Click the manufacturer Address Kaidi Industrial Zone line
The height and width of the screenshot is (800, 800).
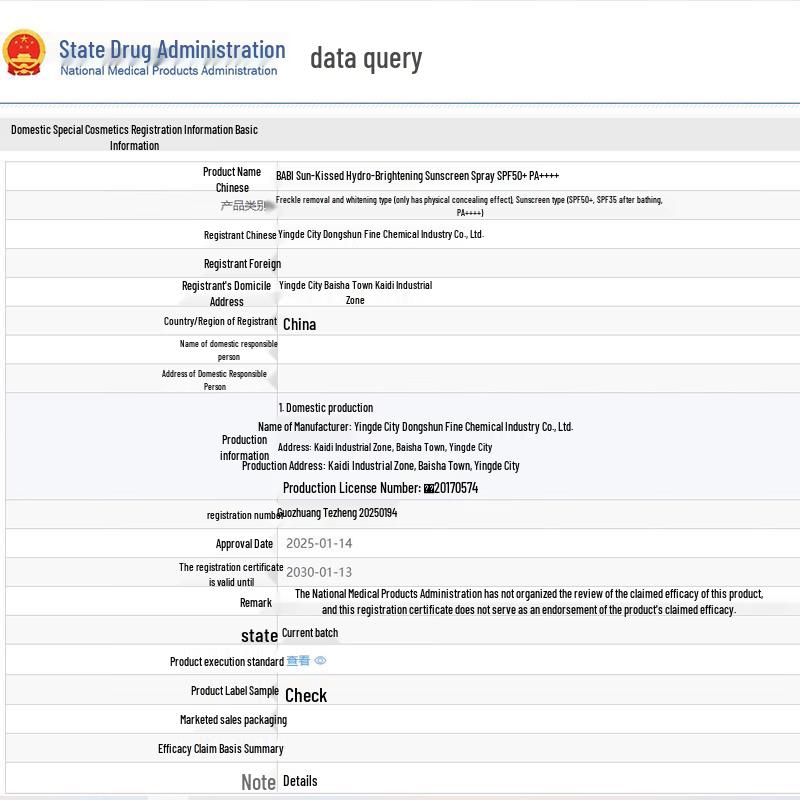(385, 447)
